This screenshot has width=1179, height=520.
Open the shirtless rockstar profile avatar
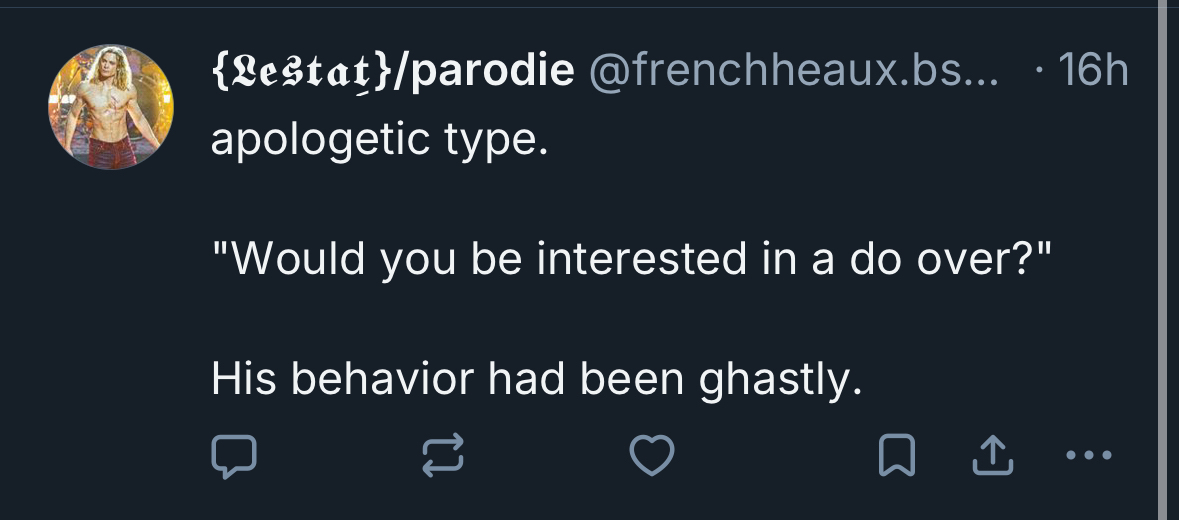click(111, 107)
